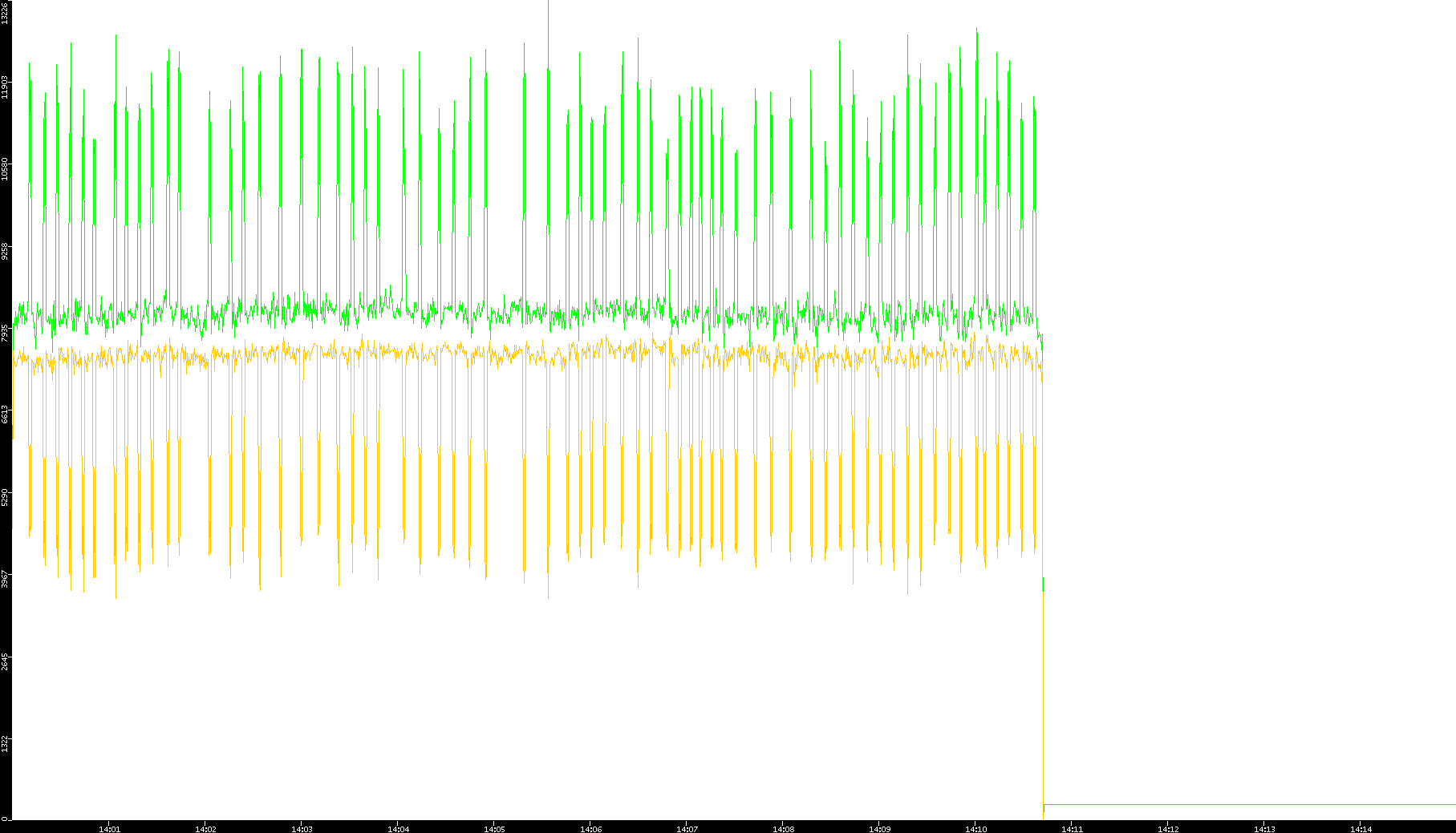Click the 5290 value axis label
Screen dimensions: 1456x833
[5, 497]
